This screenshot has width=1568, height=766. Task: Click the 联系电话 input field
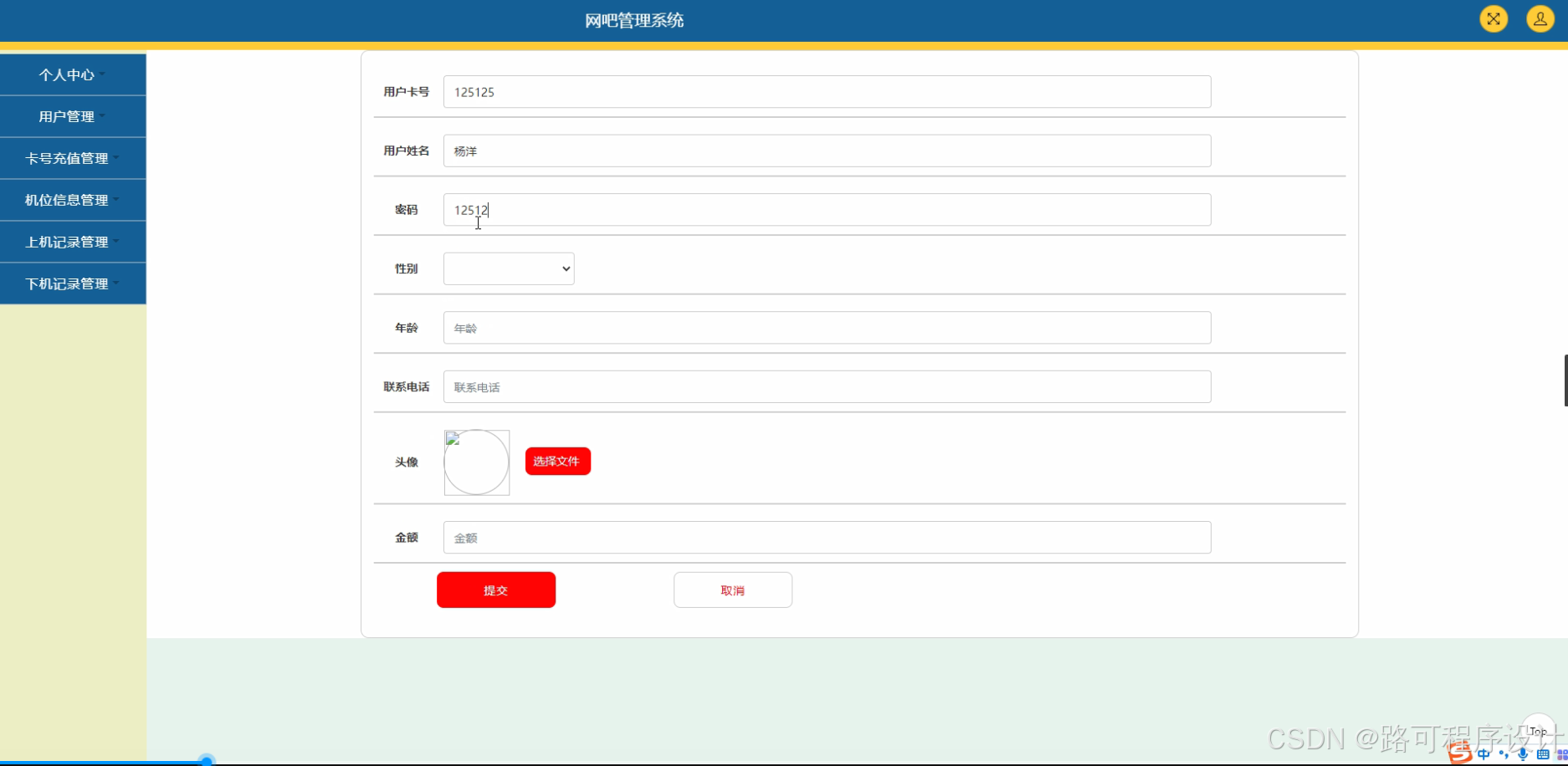827,386
